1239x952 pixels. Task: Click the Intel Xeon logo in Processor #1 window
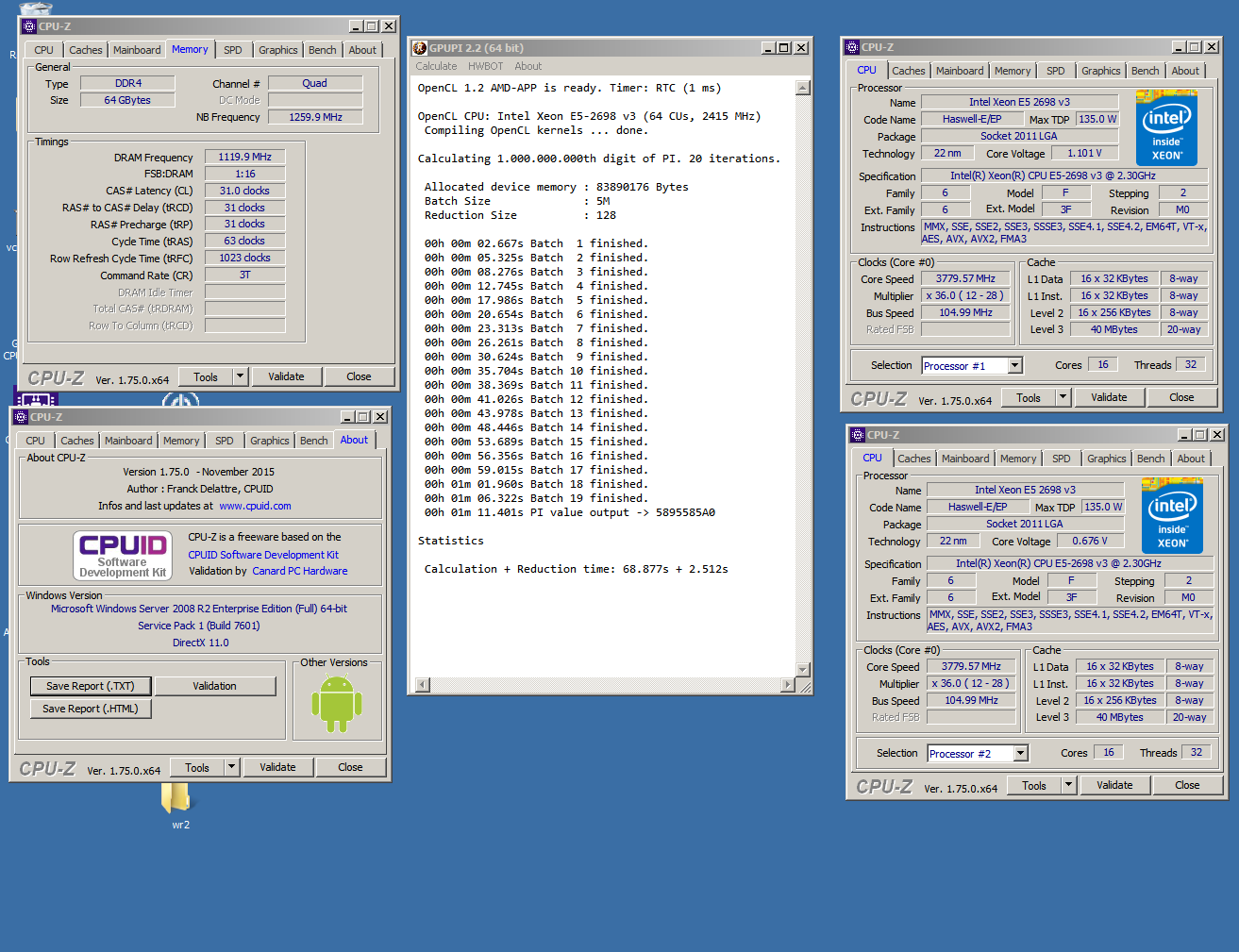(x=1166, y=128)
